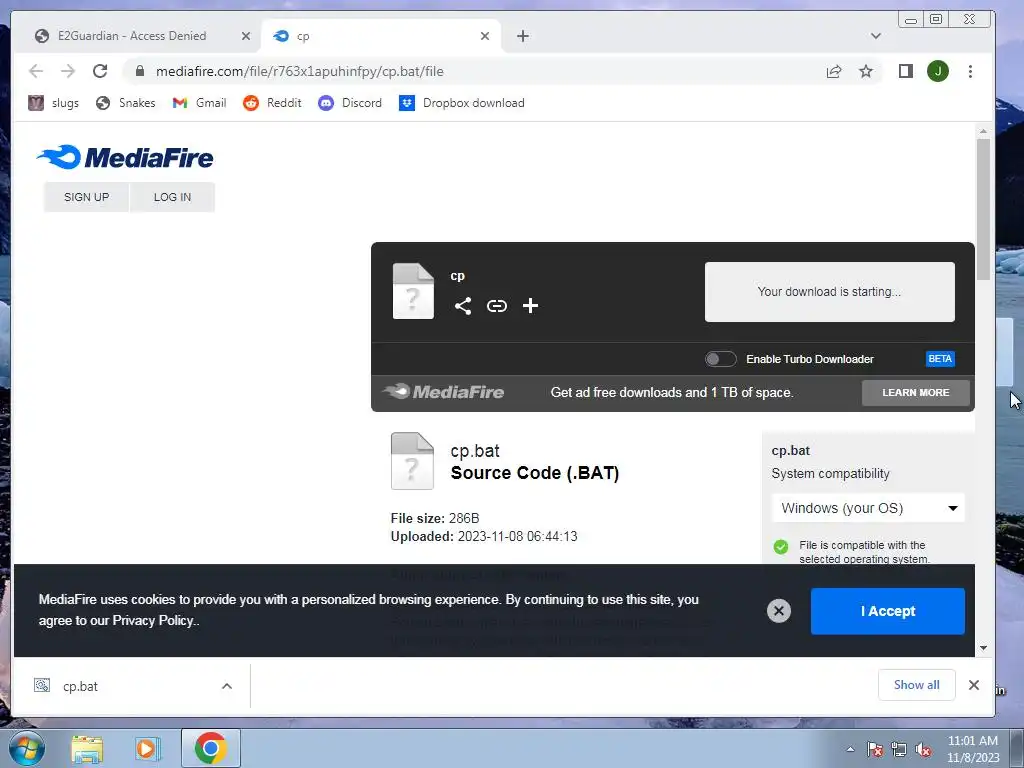Go back to the previous page
1024x768 pixels.
point(36,71)
